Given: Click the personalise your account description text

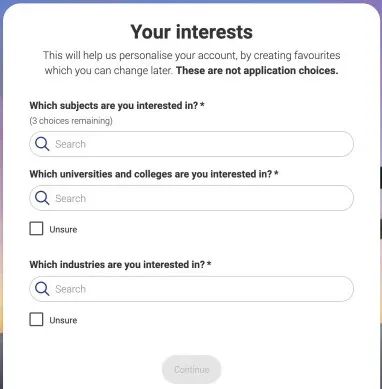Looking at the screenshot, I should click(191, 63).
